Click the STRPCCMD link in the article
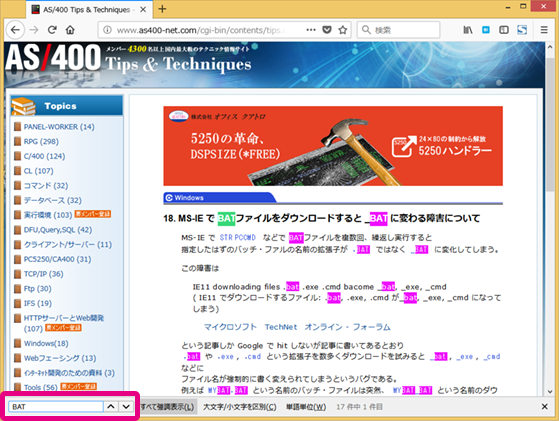This screenshot has width=559, height=421. coord(237,237)
